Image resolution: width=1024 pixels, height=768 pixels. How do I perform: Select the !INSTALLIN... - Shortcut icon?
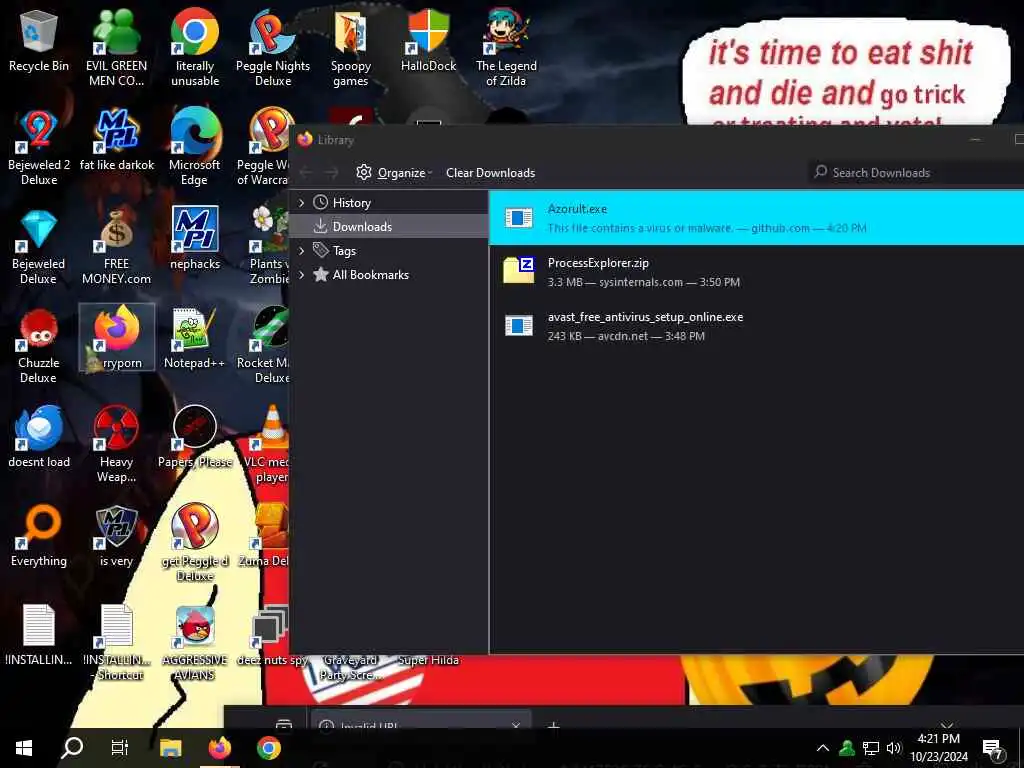(x=117, y=643)
